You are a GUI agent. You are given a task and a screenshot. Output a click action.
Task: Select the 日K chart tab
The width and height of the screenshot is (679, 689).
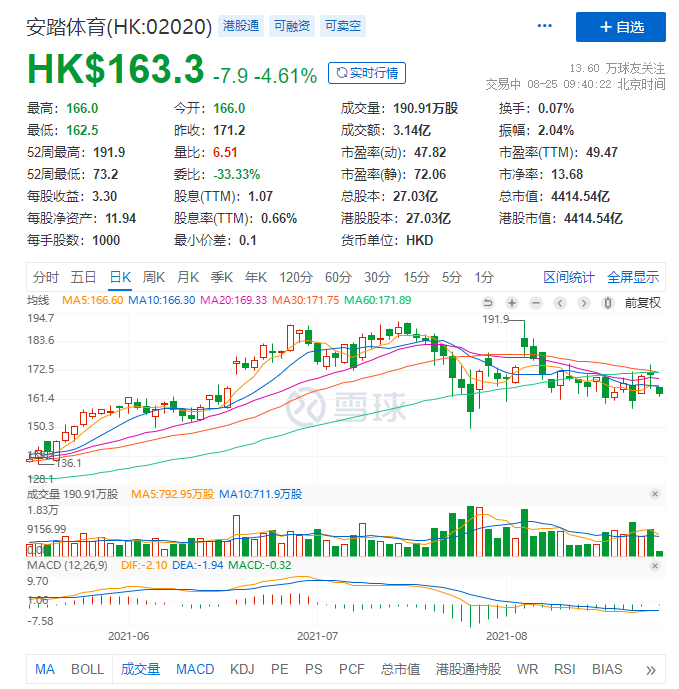[120, 277]
